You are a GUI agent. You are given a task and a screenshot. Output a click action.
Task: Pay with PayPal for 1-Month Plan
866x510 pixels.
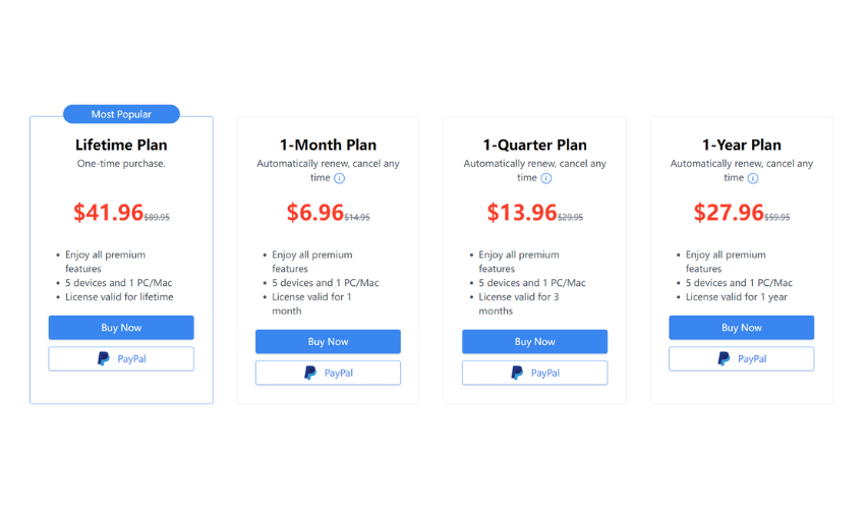point(328,373)
